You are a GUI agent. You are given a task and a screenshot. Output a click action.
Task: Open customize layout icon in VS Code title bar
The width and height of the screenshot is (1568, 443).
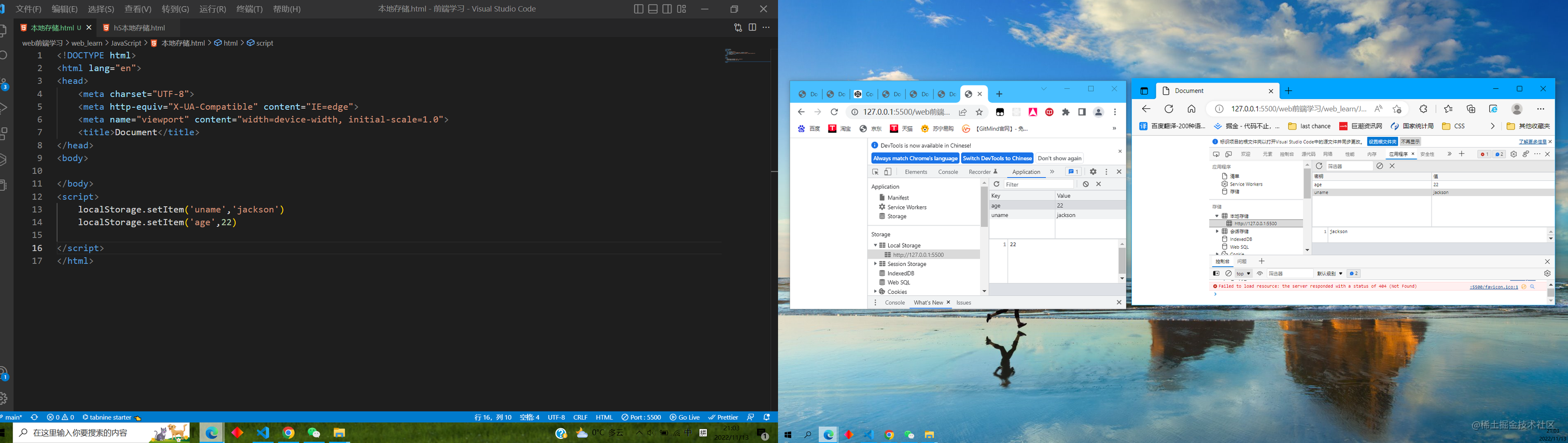[682, 8]
